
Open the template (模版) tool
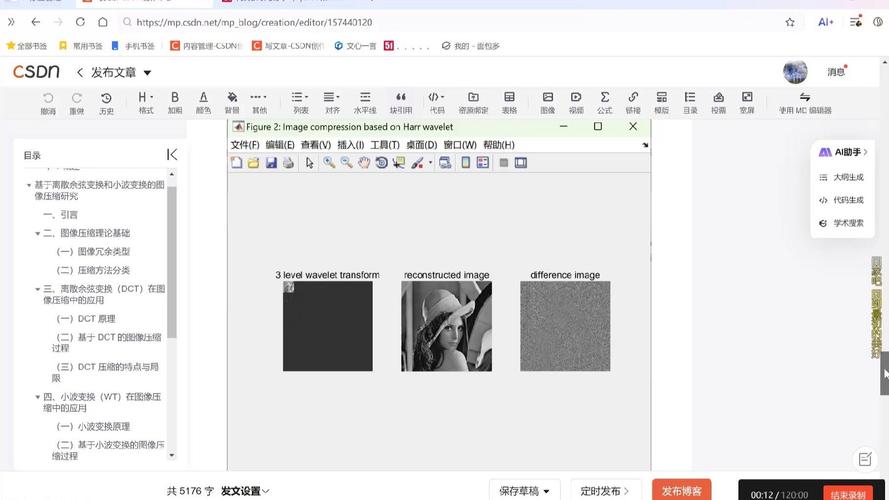662,103
